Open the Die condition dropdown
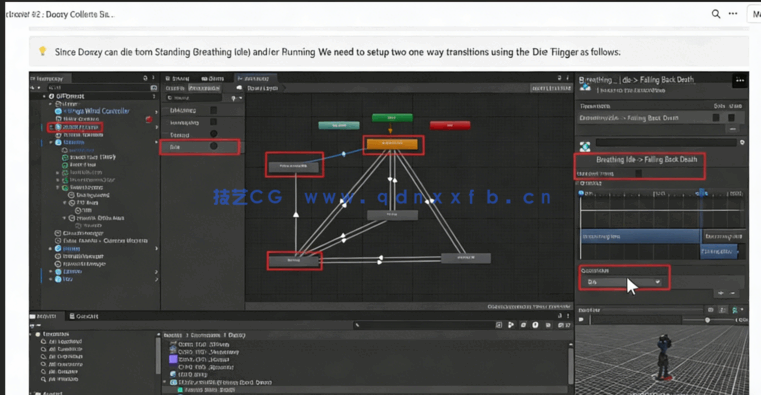The image size is (761, 395). 623,282
